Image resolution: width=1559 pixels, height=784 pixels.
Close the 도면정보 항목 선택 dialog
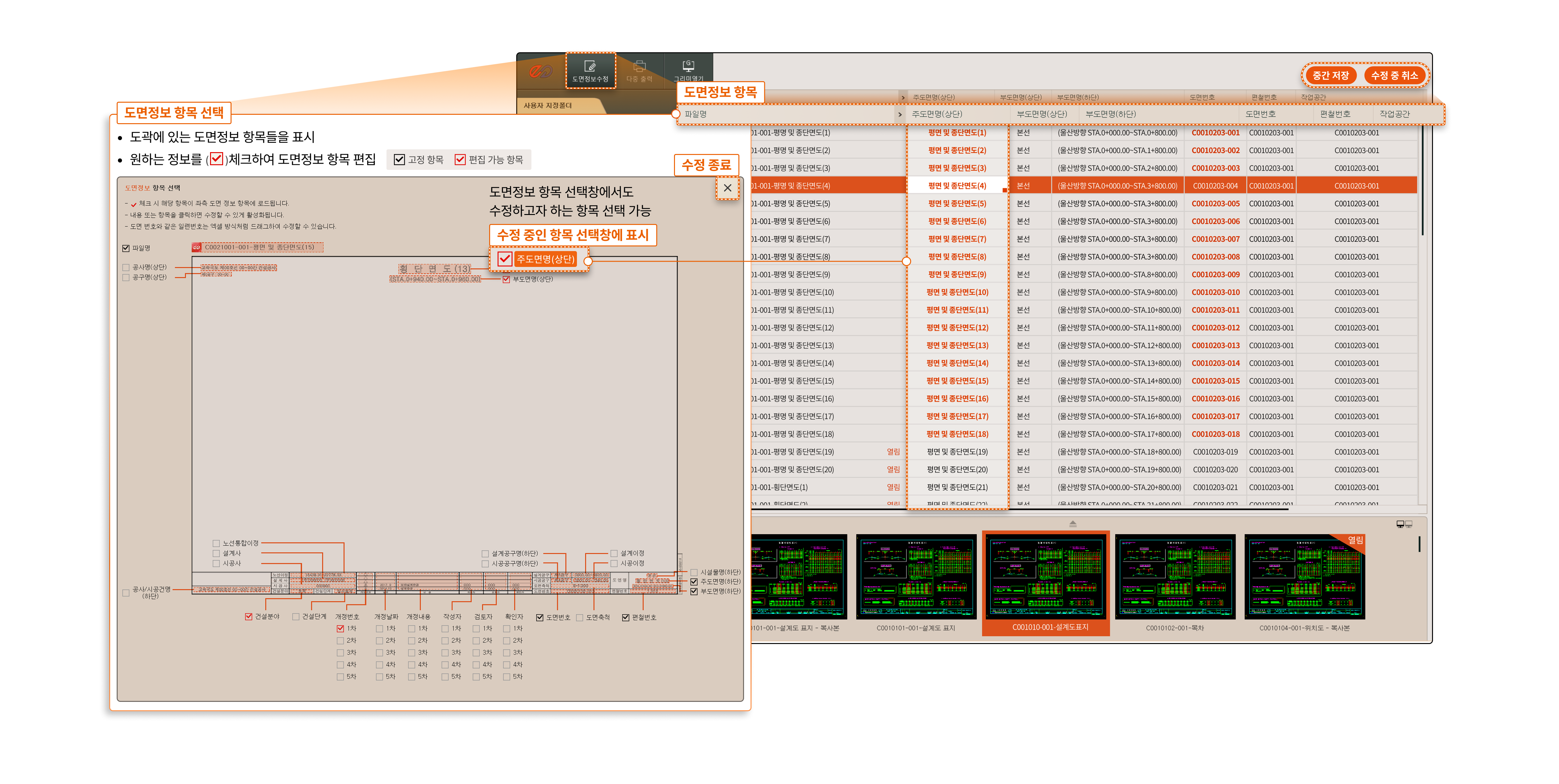[x=728, y=188]
